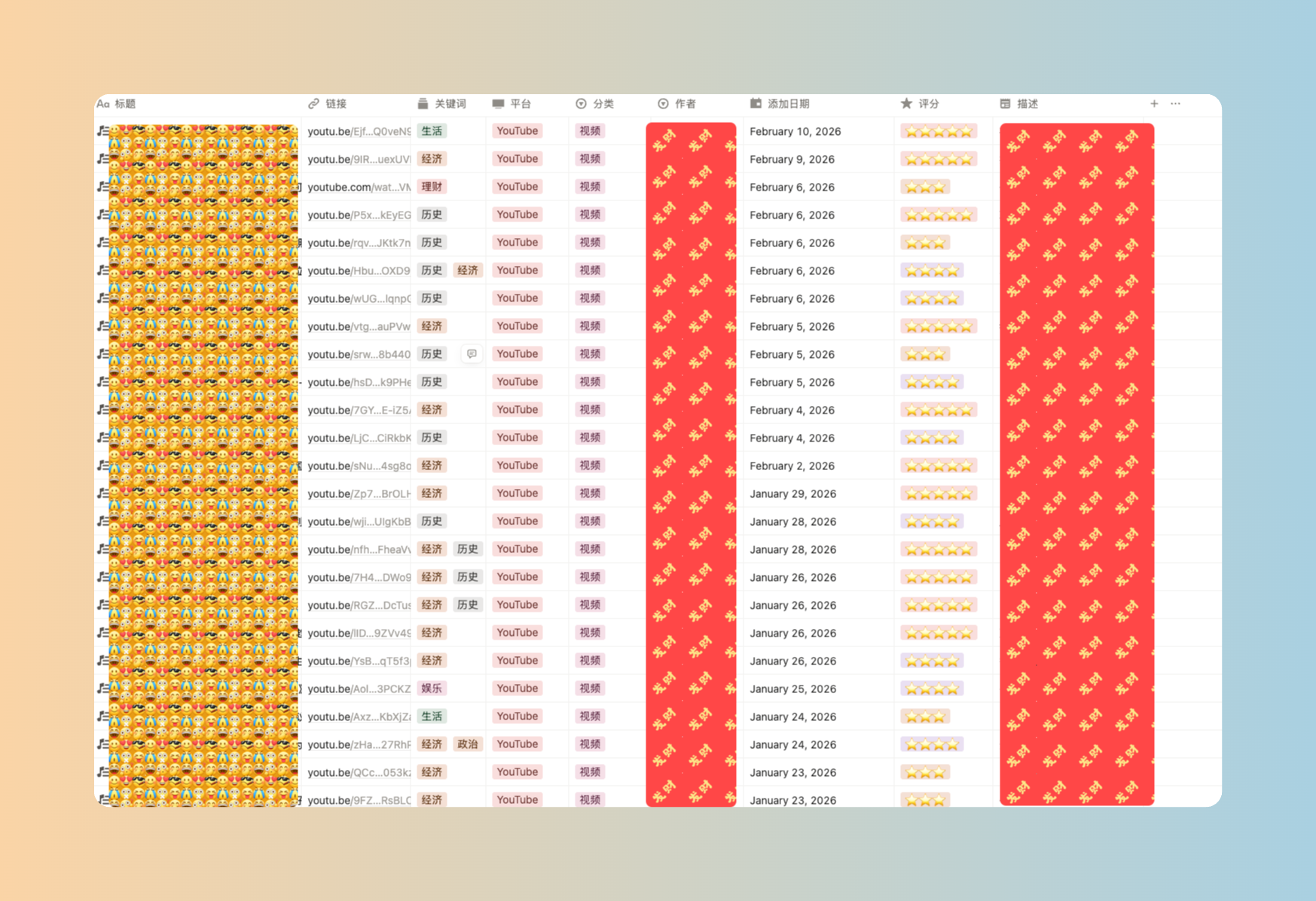The width and height of the screenshot is (1316, 901).
Task: Click the plus icon to add a column
Action: 1154,104
